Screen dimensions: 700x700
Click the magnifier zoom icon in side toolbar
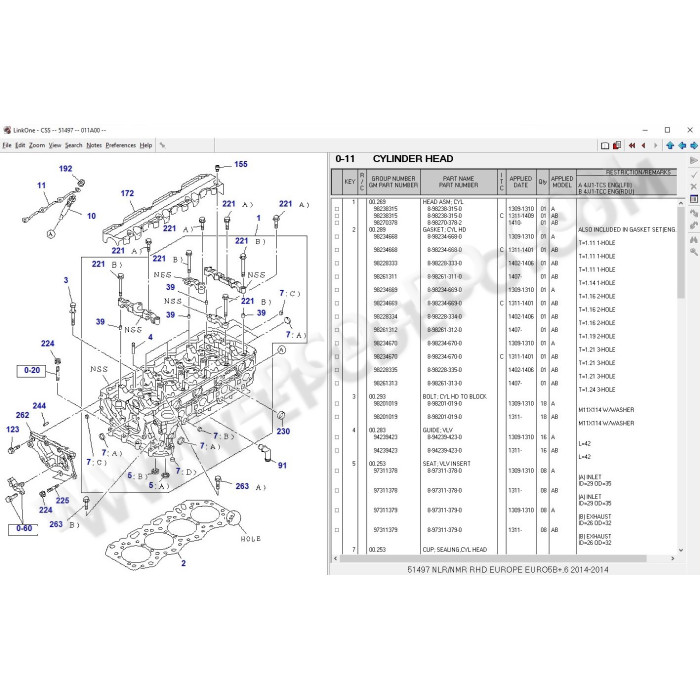coord(694,252)
